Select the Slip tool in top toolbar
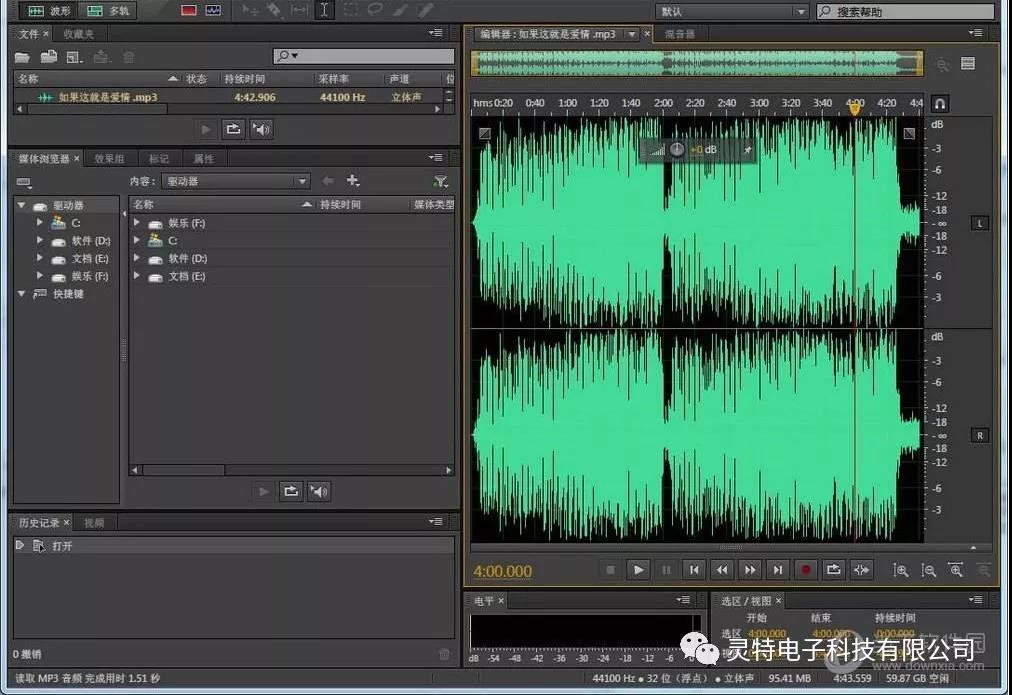 click(299, 10)
